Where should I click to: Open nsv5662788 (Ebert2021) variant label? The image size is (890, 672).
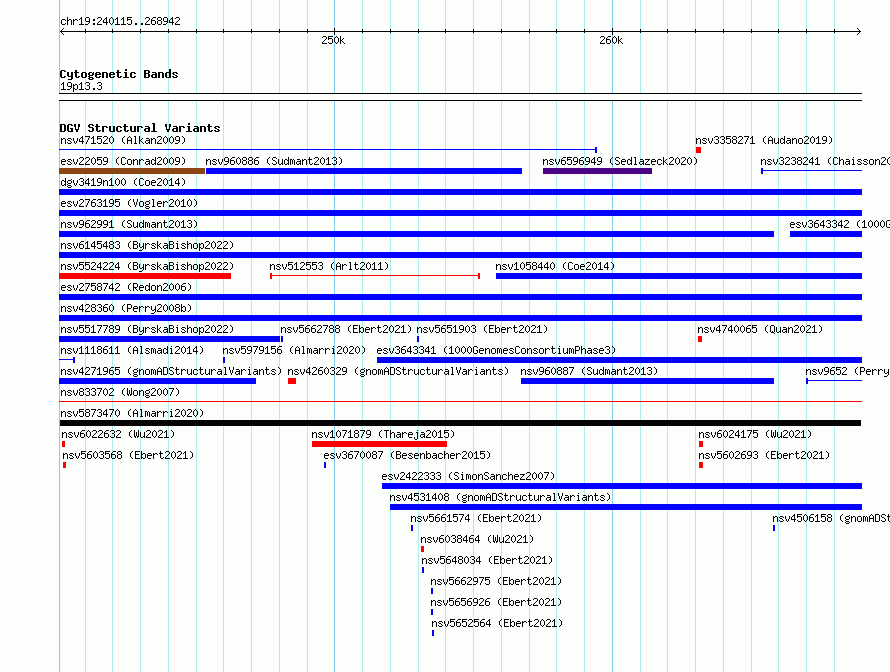346,329
